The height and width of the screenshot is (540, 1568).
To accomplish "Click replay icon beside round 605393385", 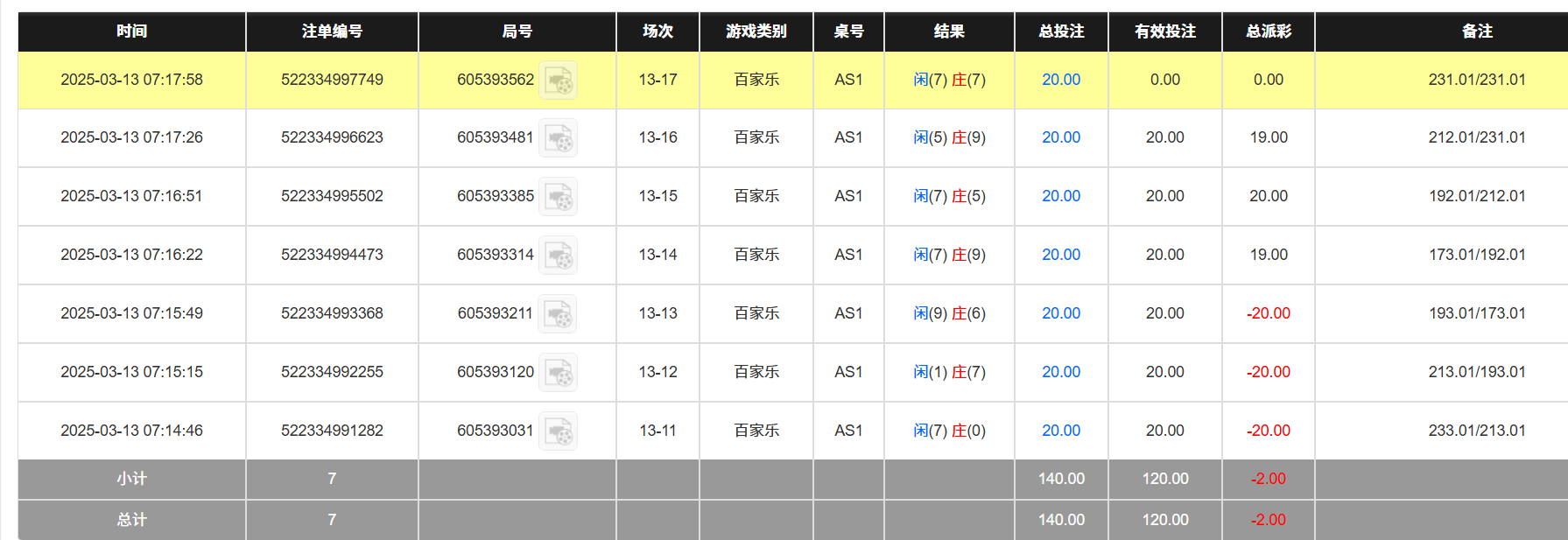I will coord(558,197).
